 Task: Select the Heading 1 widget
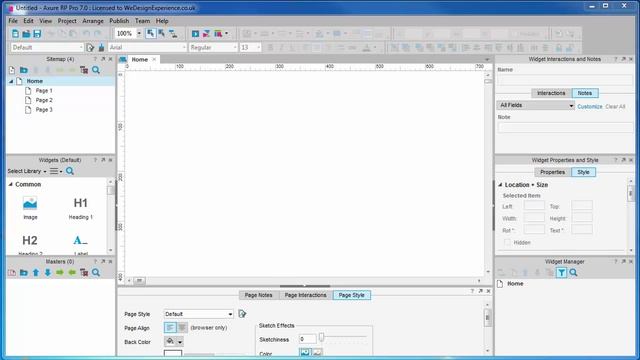click(x=81, y=208)
